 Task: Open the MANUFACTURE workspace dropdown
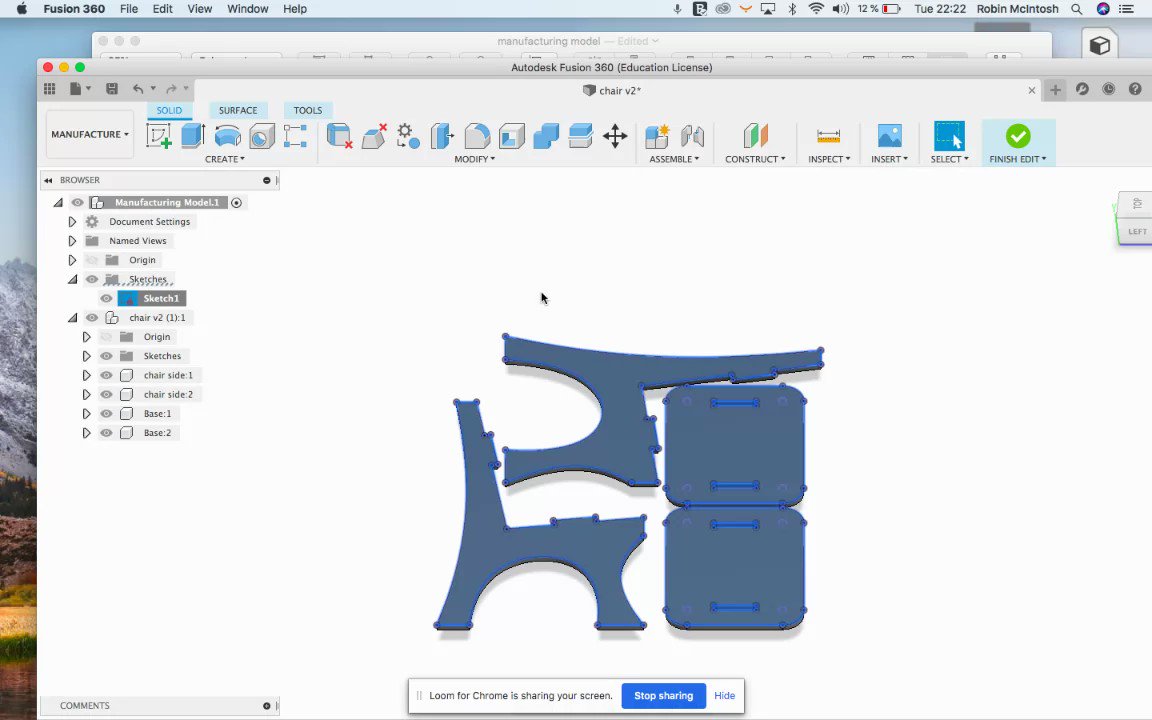(90, 134)
